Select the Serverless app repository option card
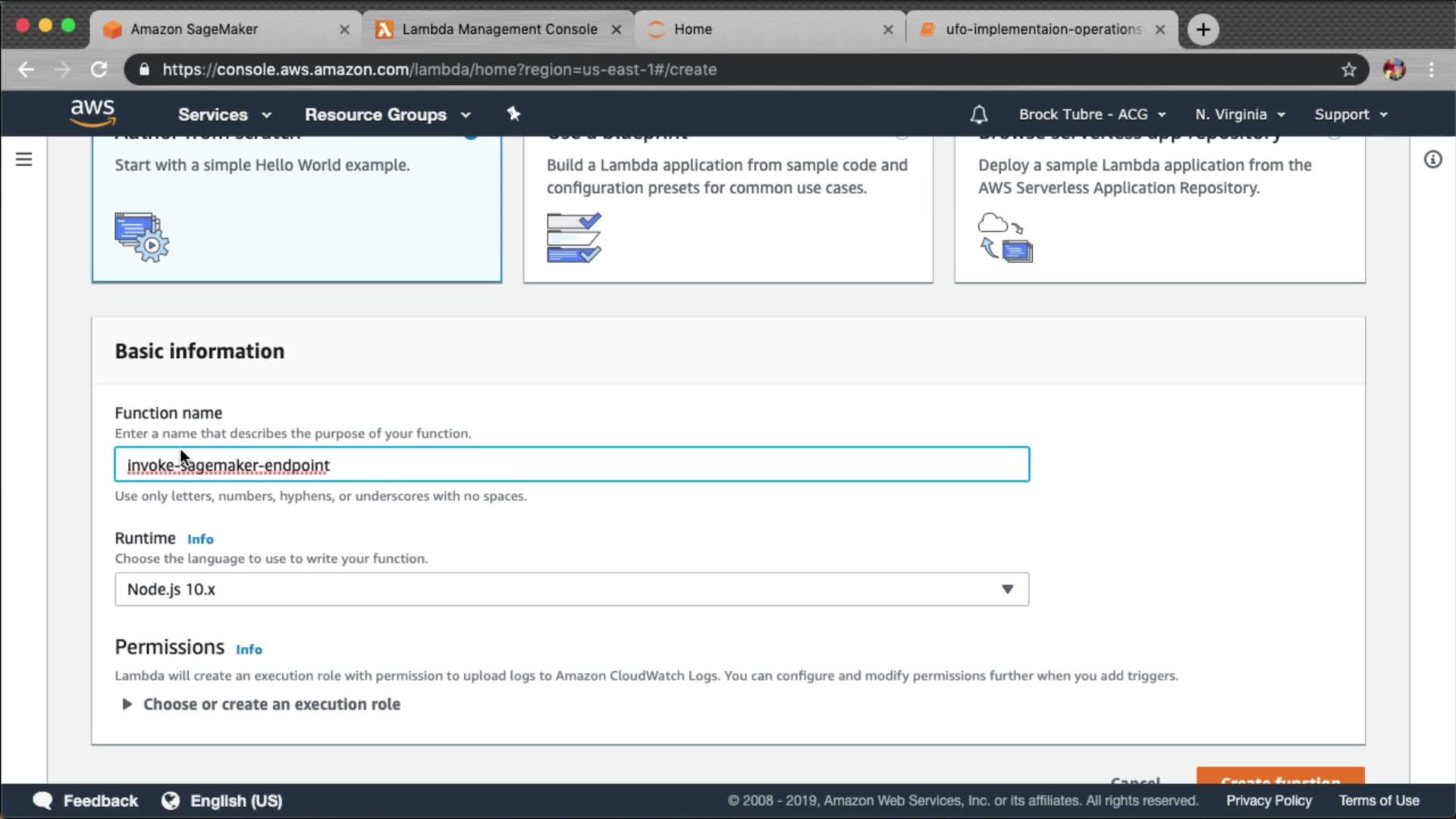 coord(1159,209)
